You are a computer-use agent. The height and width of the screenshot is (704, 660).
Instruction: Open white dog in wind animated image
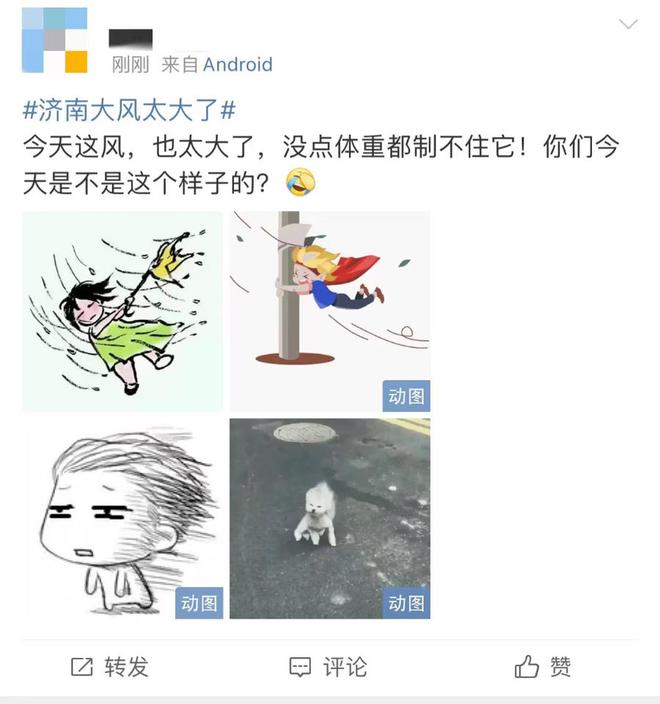point(330,519)
